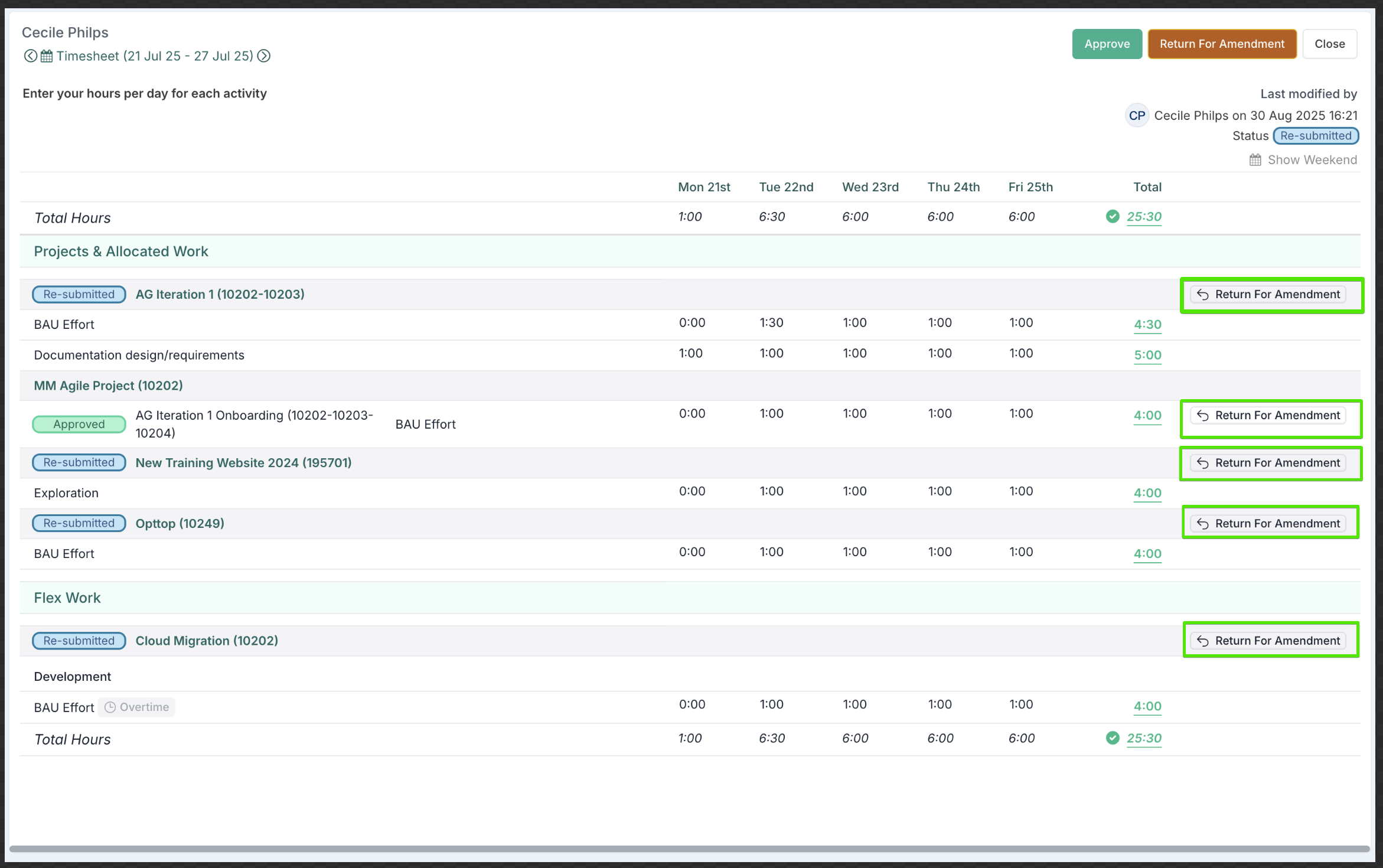This screenshot has height=868, width=1383.
Task: Open the New Training Website 2024 project link
Action: pyautogui.click(x=243, y=463)
